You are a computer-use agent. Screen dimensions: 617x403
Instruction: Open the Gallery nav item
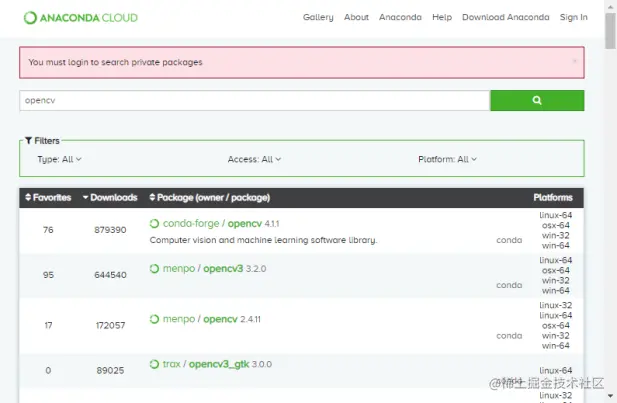(x=318, y=17)
